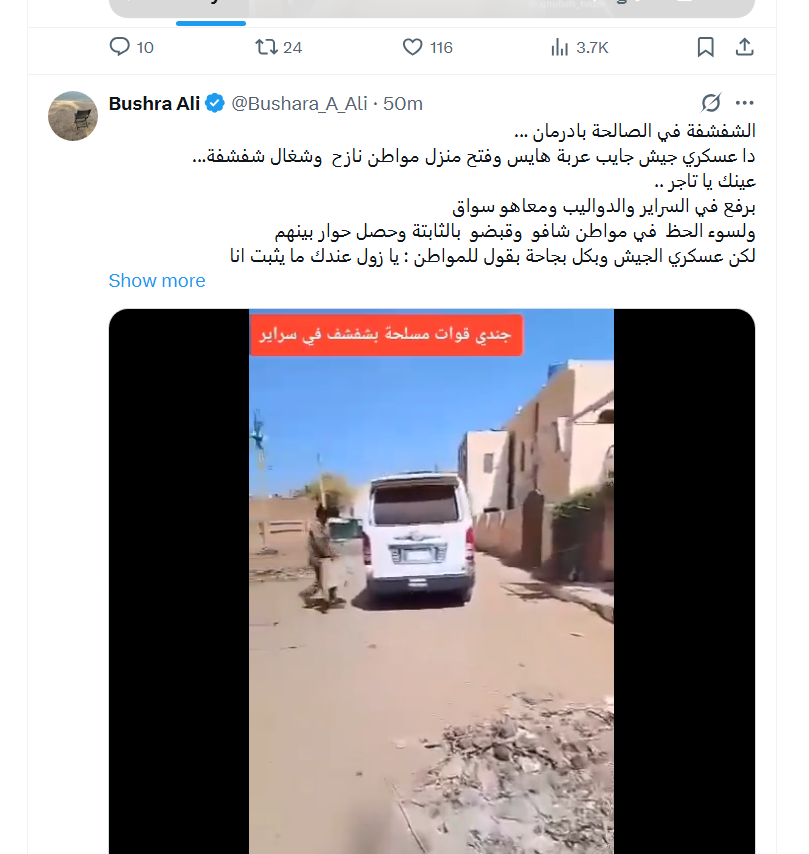Expand the post with Show more

(157, 280)
